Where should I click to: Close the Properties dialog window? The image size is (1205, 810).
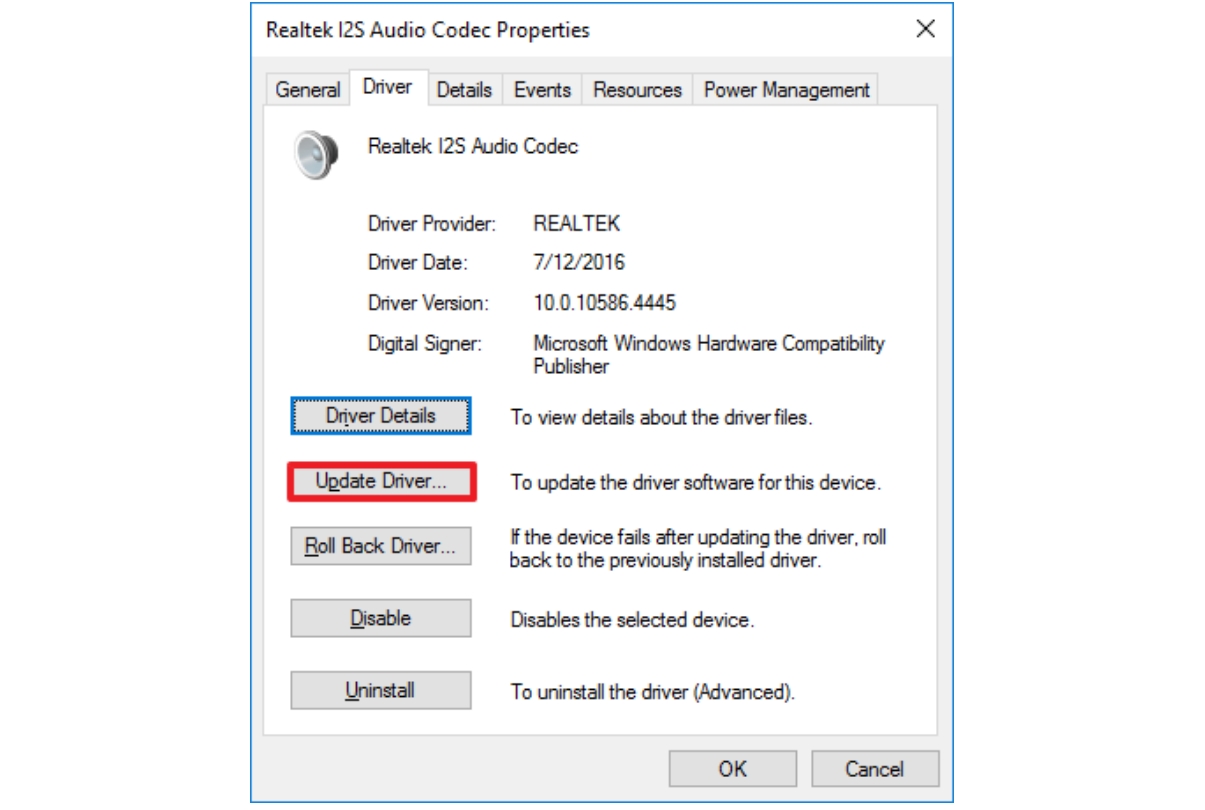point(926,29)
